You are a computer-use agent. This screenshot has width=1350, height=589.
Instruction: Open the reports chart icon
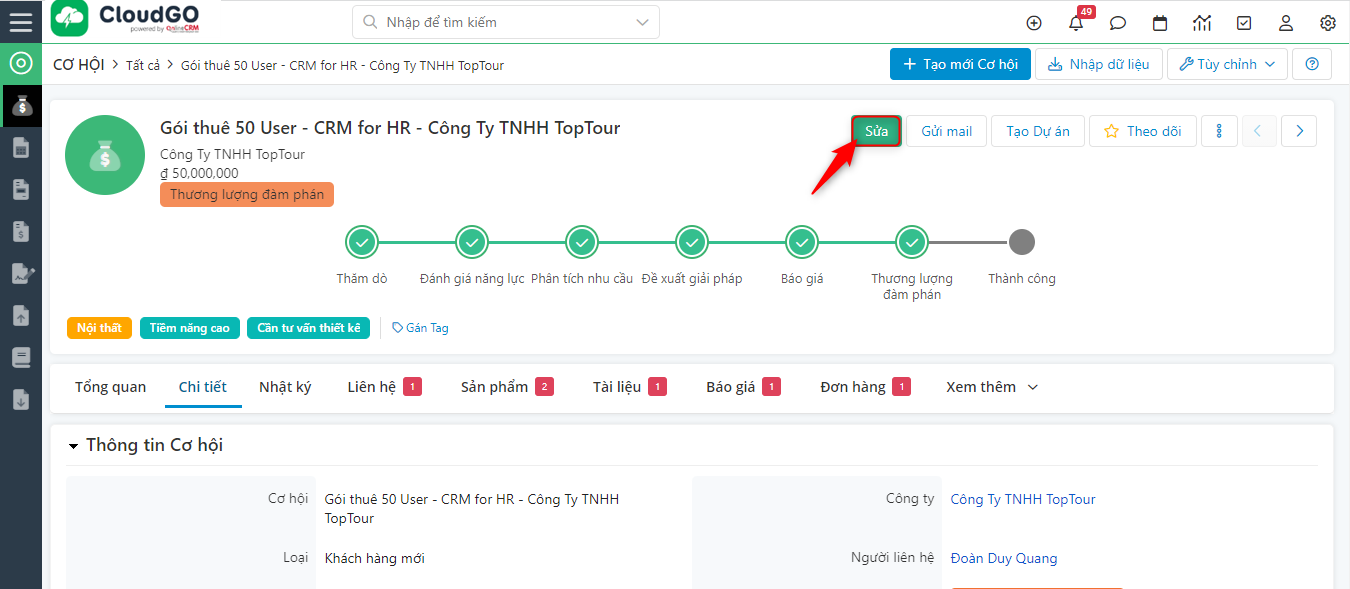pos(1202,23)
